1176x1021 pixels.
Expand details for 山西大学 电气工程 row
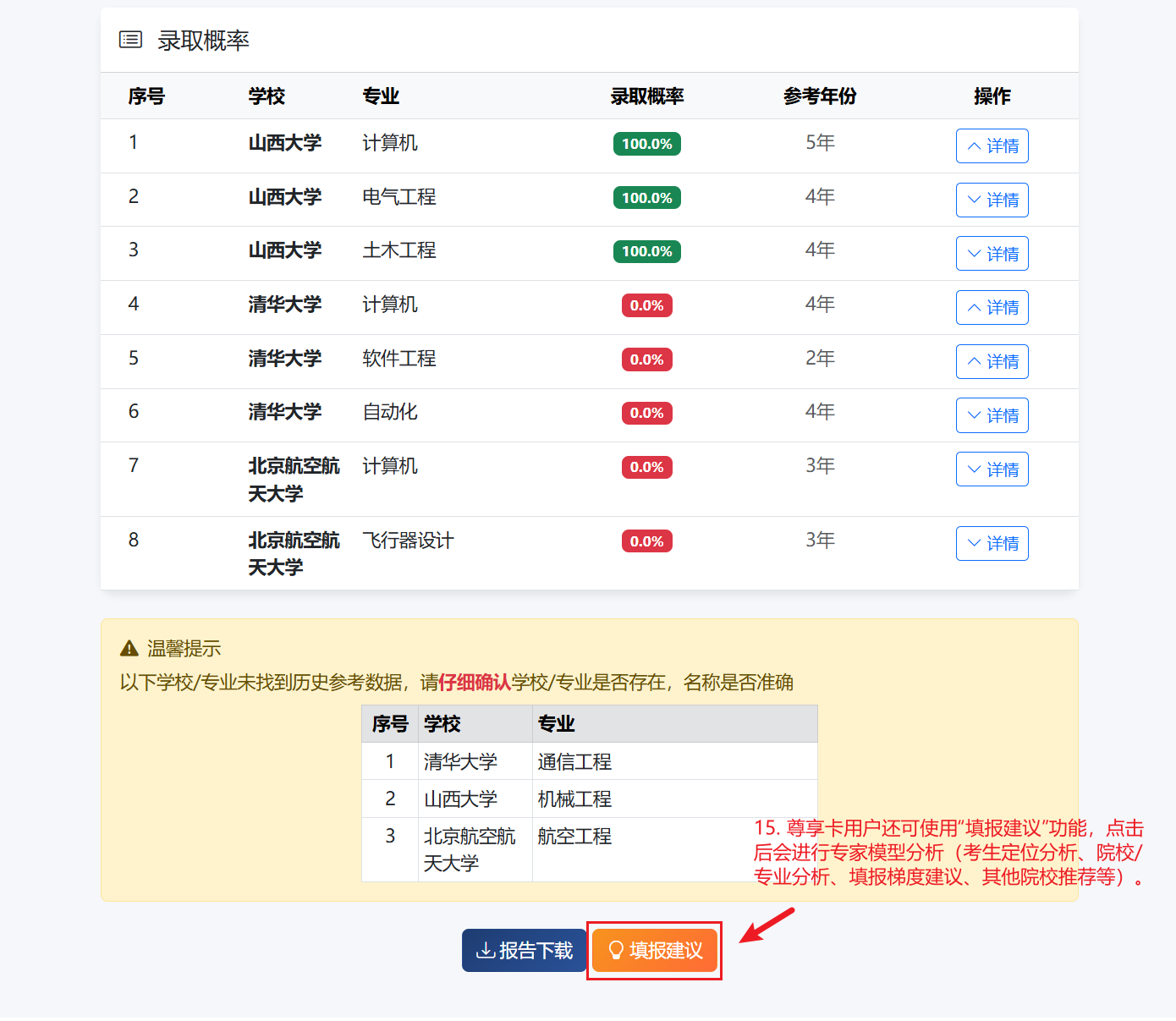992,200
